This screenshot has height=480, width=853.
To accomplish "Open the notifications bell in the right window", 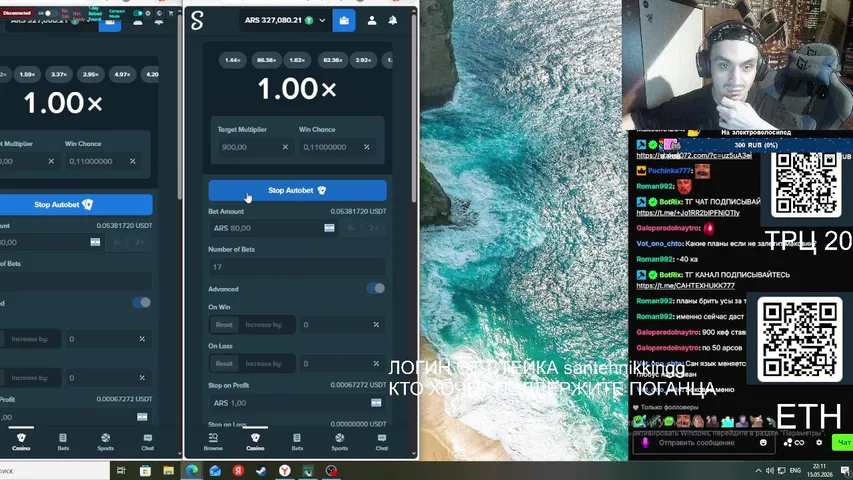I will 392,20.
